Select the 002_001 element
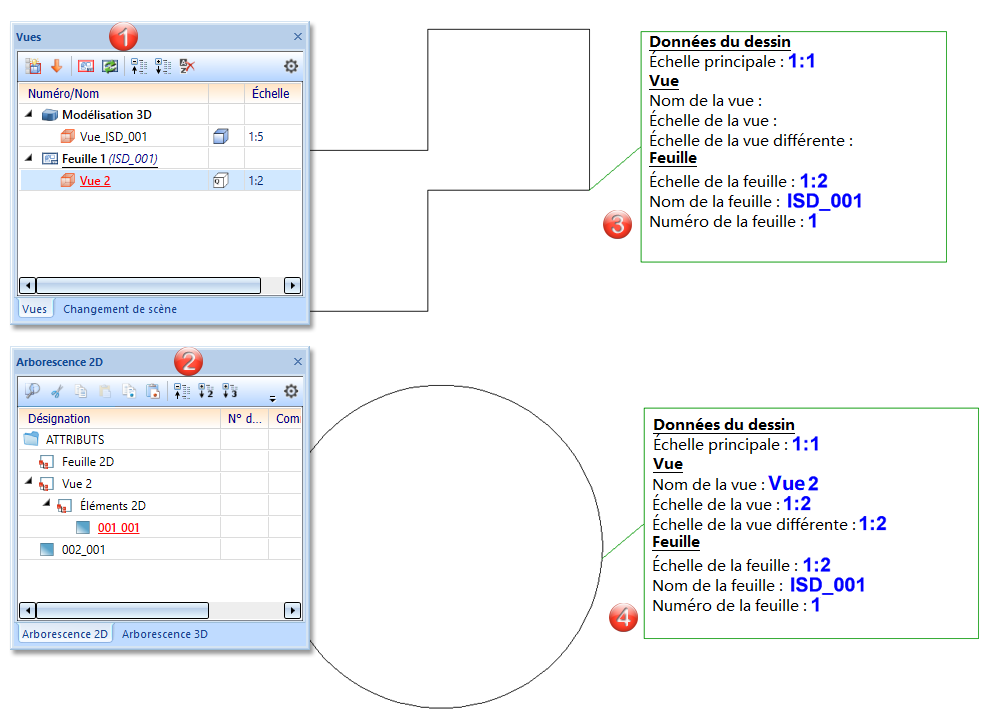Image resolution: width=1000 pixels, height=726 pixels. pyautogui.click(x=84, y=549)
